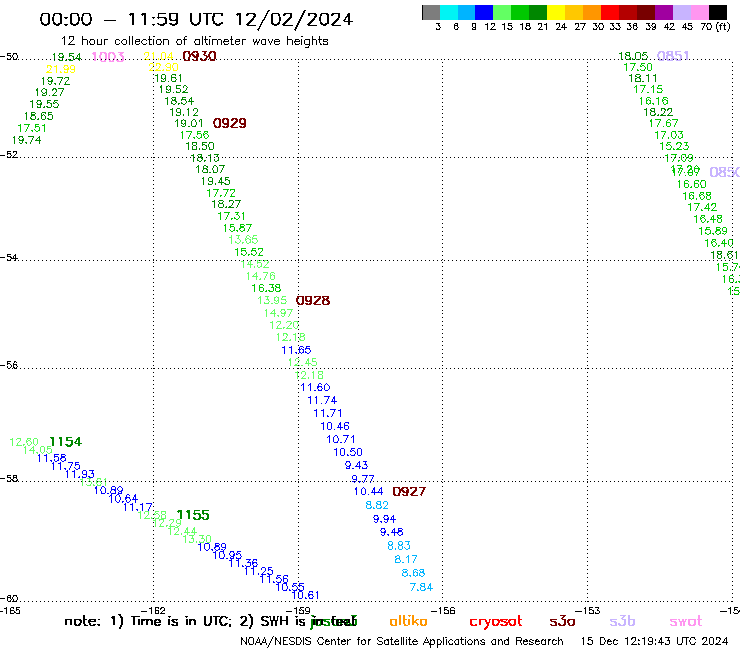The width and height of the screenshot is (740, 650).
Task: Select the 's3a' satellite legend label
Action: [562, 621]
